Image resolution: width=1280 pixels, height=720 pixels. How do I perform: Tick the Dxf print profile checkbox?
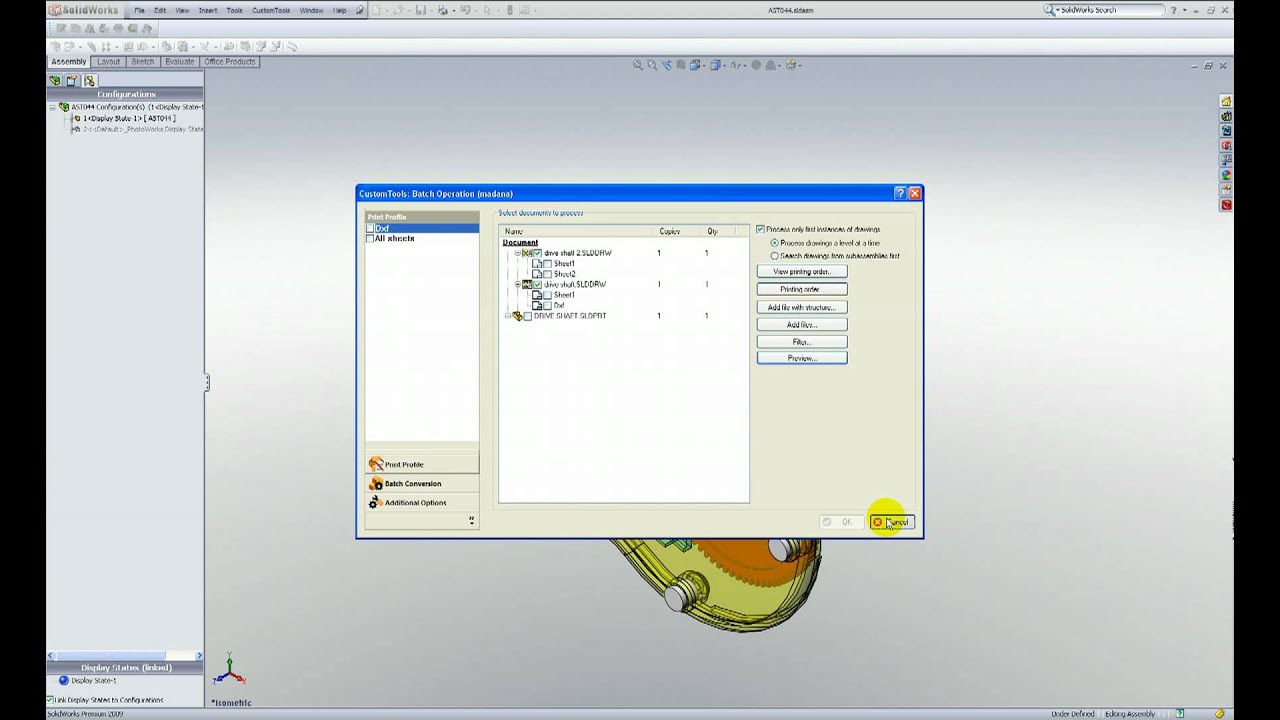pos(370,229)
